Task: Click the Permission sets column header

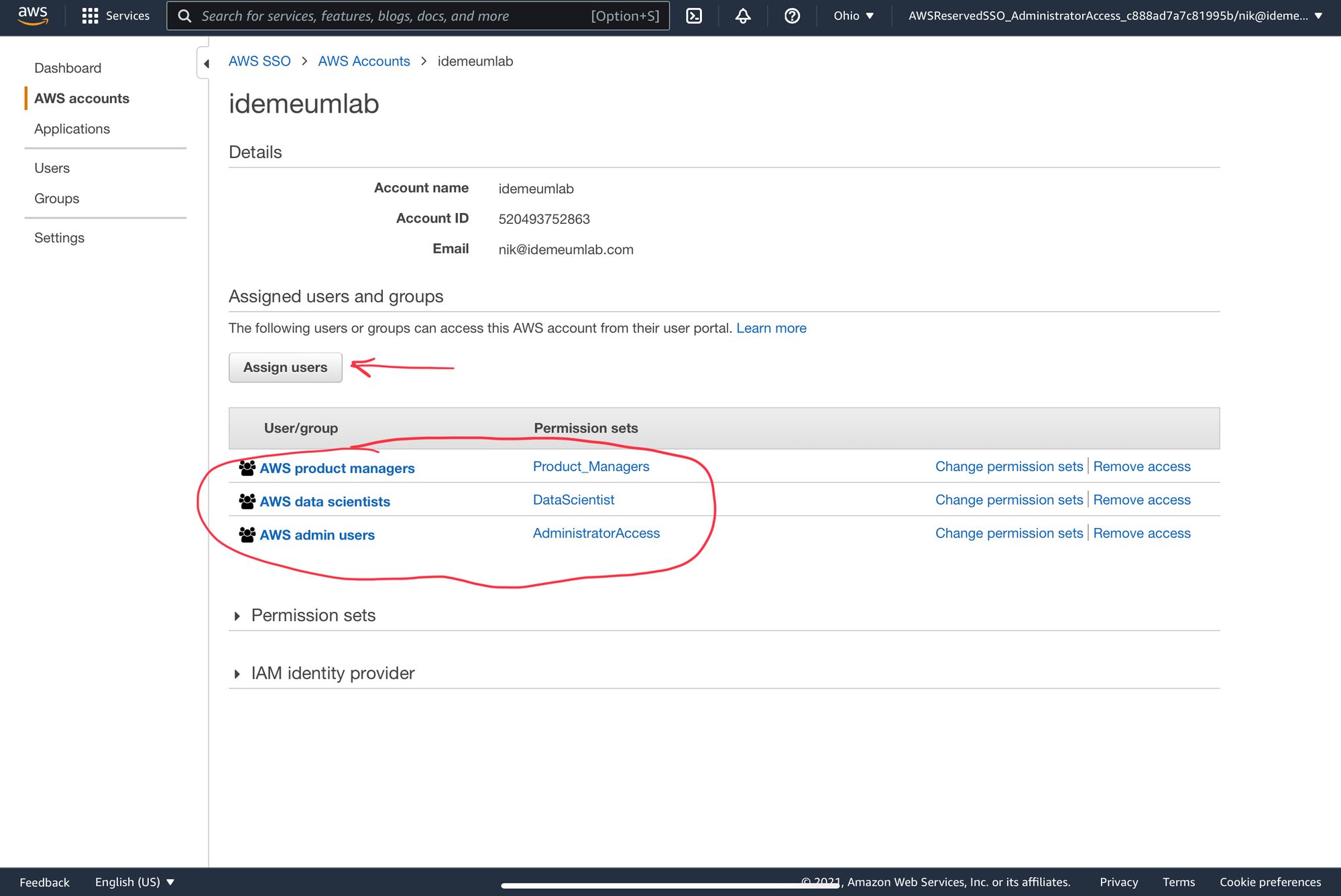Action: click(x=585, y=428)
